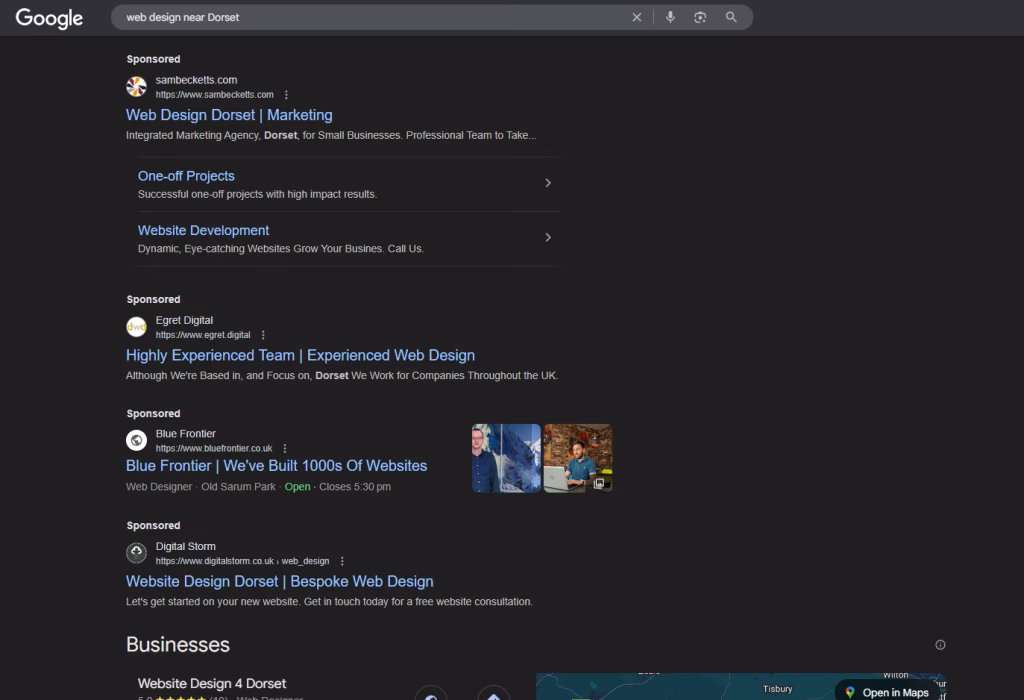The height and width of the screenshot is (700, 1024).
Task: Start voice search with microphone icon
Action: tap(670, 18)
